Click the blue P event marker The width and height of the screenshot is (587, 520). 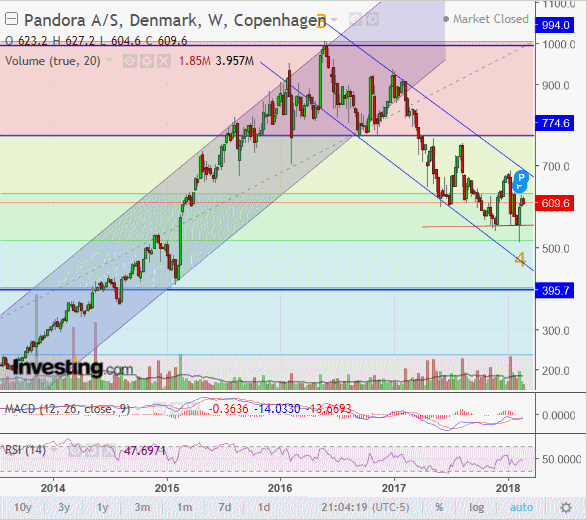[521, 177]
